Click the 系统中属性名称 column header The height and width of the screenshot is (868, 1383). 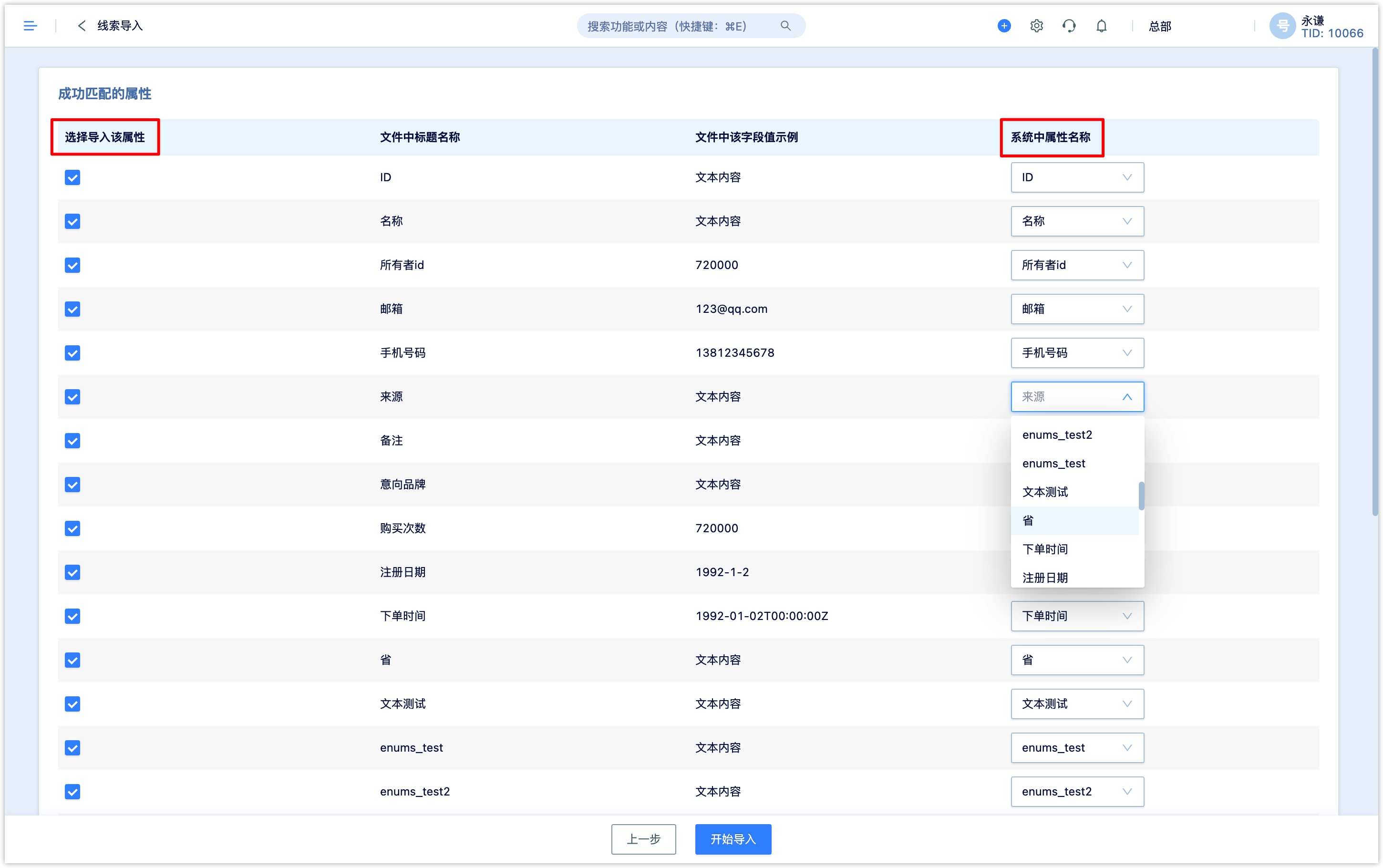pos(1050,137)
